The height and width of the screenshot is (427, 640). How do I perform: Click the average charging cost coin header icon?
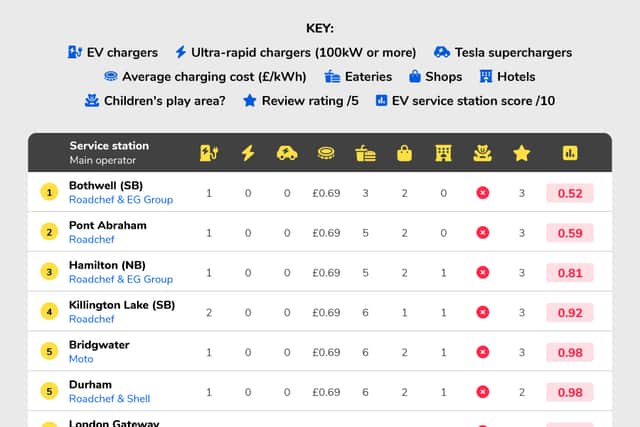point(326,153)
